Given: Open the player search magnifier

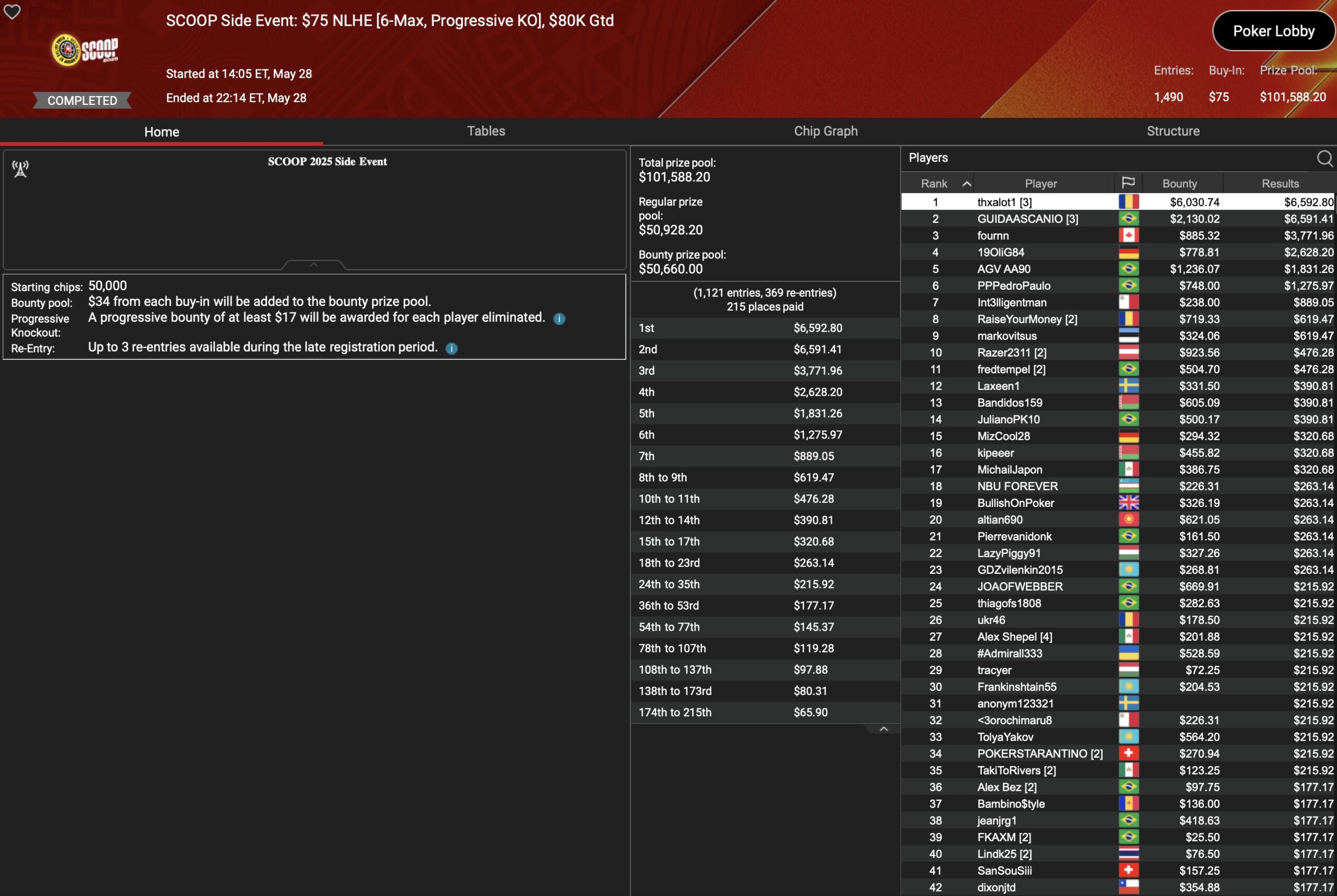Looking at the screenshot, I should pos(1324,158).
